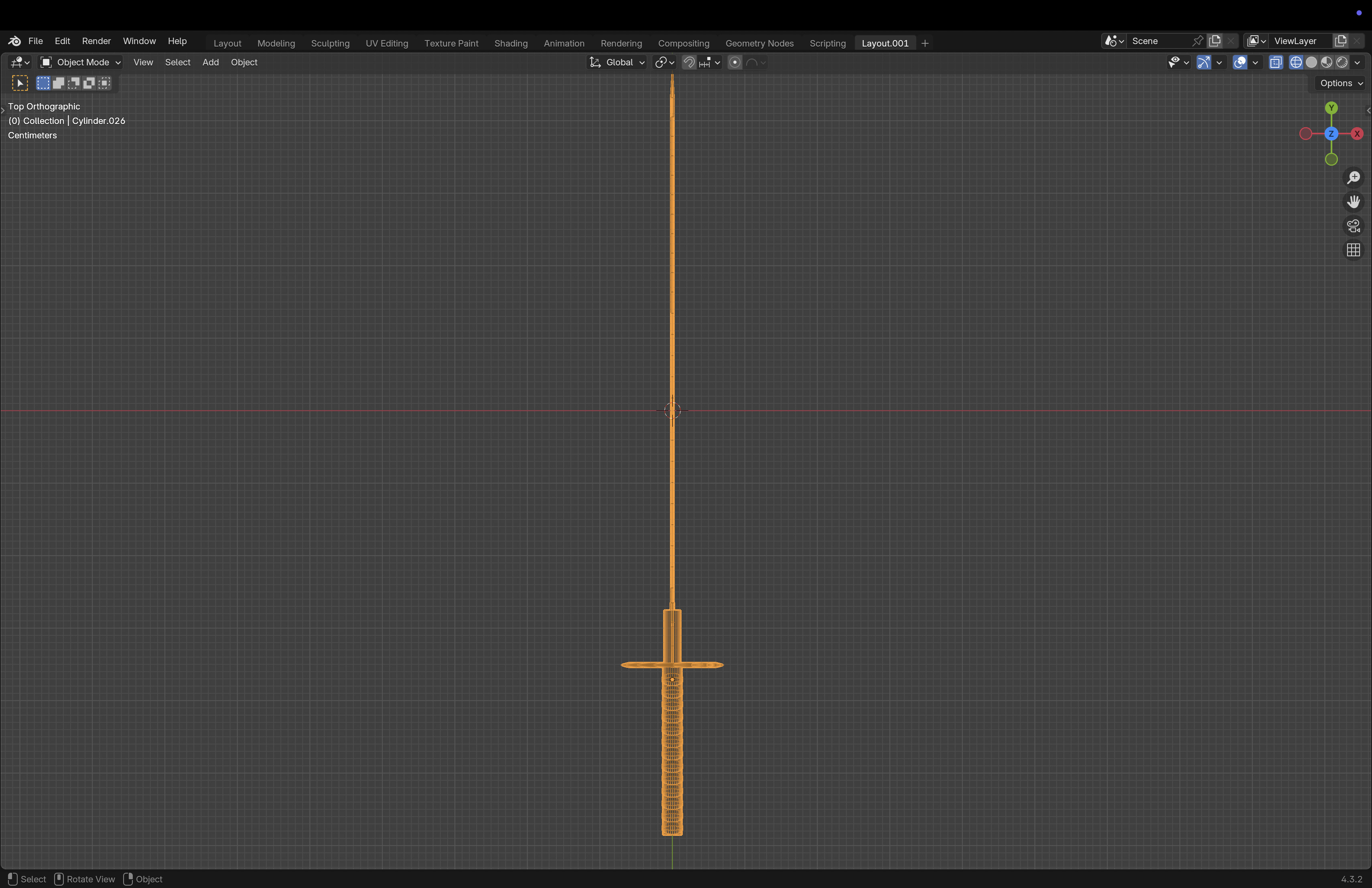Screen dimensions: 1372x888
Task: Toggle snapping magnet on
Action: tap(689, 62)
